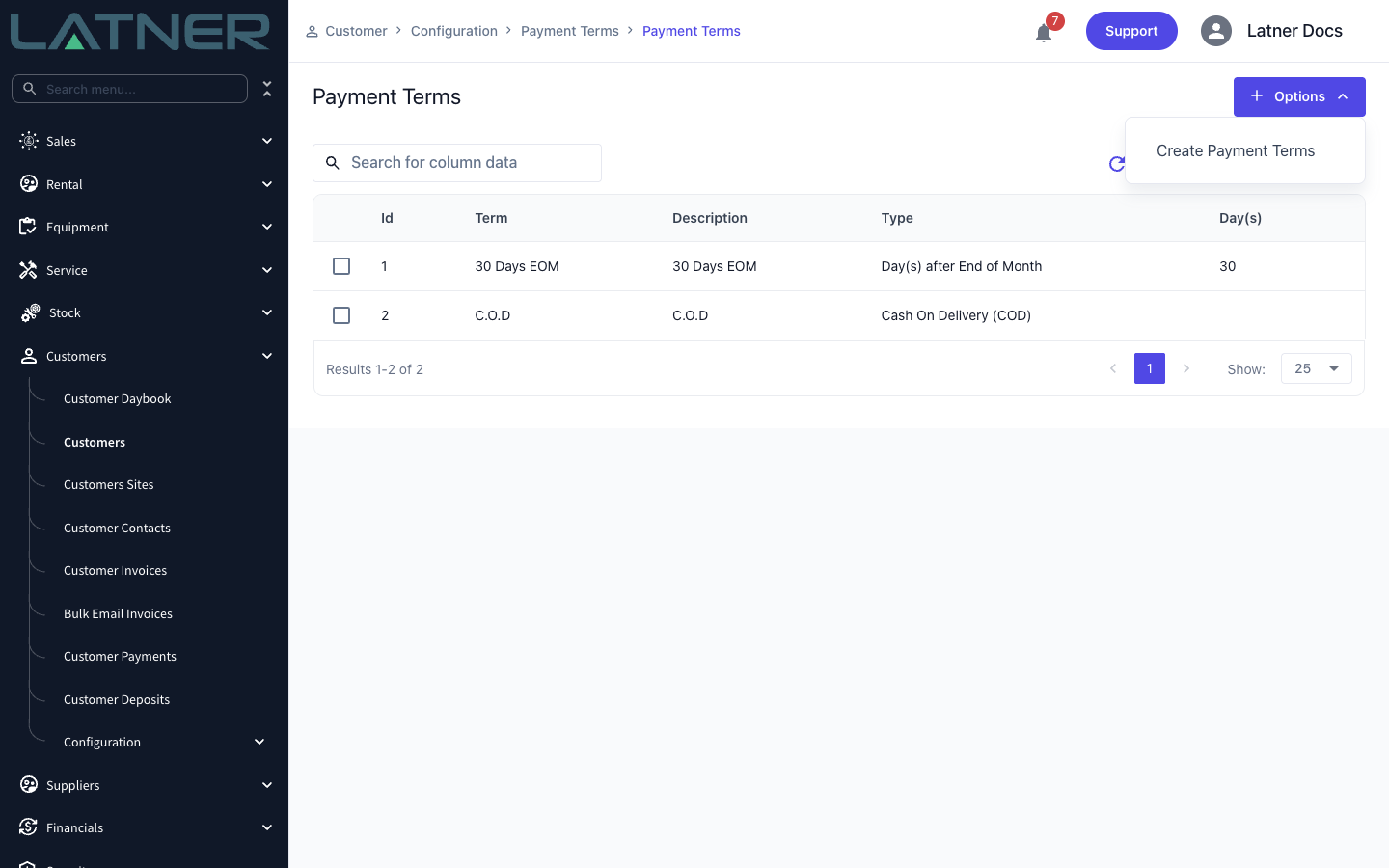The height and width of the screenshot is (868, 1389).
Task: Open the notifications bell
Action: (x=1044, y=33)
